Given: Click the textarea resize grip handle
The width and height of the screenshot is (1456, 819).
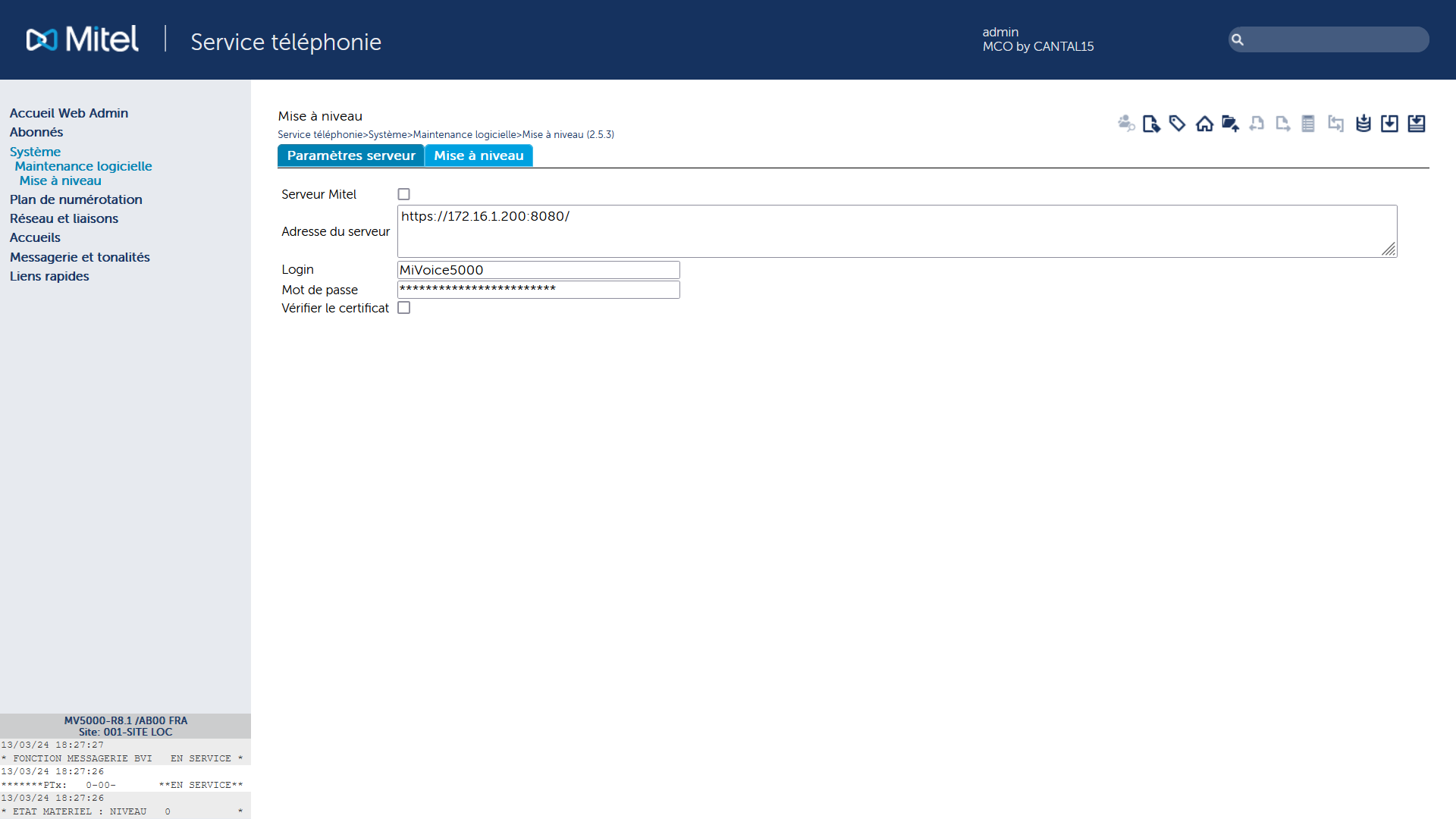Looking at the screenshot, I should [x=1389, y=249].
